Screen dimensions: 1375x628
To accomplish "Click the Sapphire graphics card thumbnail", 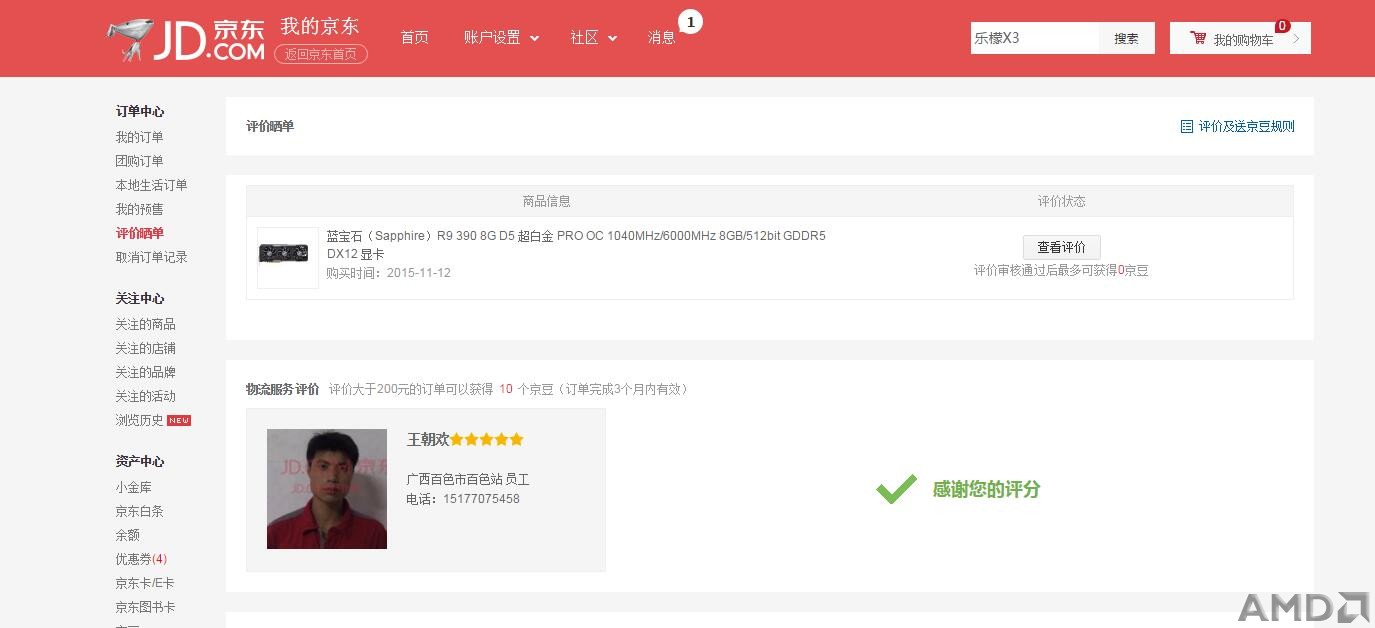I will [x=288, y=258].
